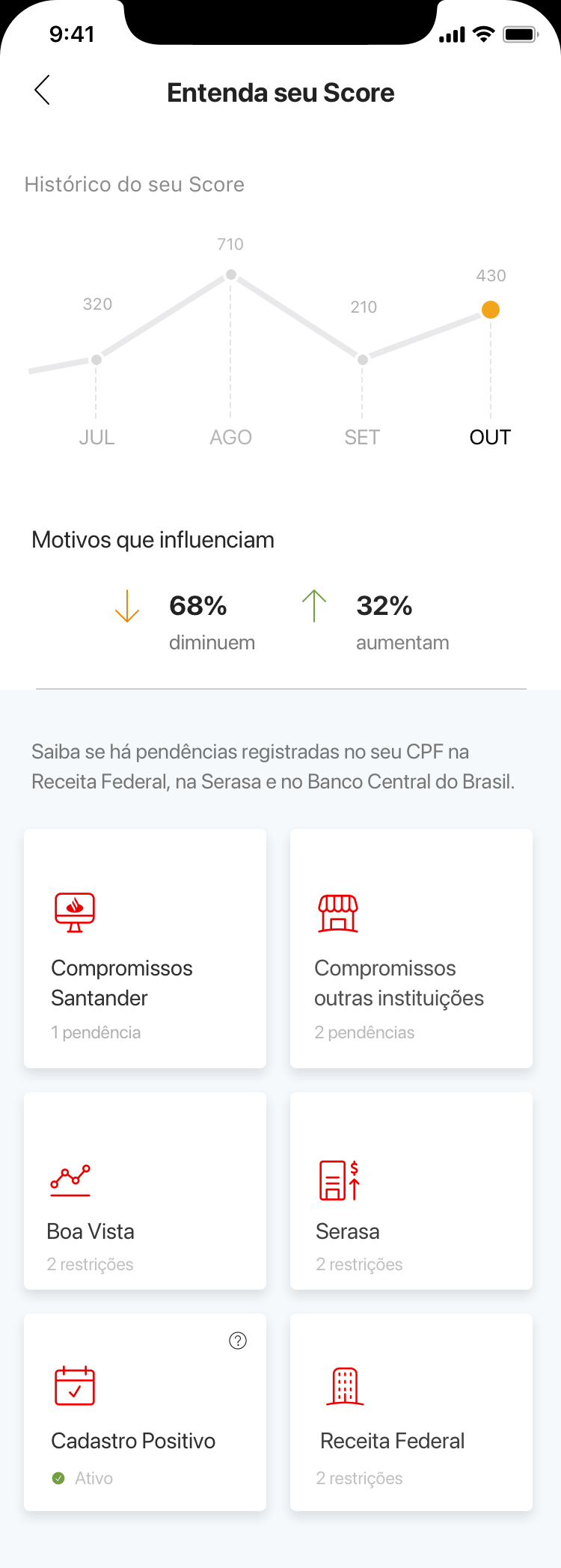Choose the JUL month label
Image resolution: width=561 pixels, height=1568 pixels.
[x=96, y=438]
